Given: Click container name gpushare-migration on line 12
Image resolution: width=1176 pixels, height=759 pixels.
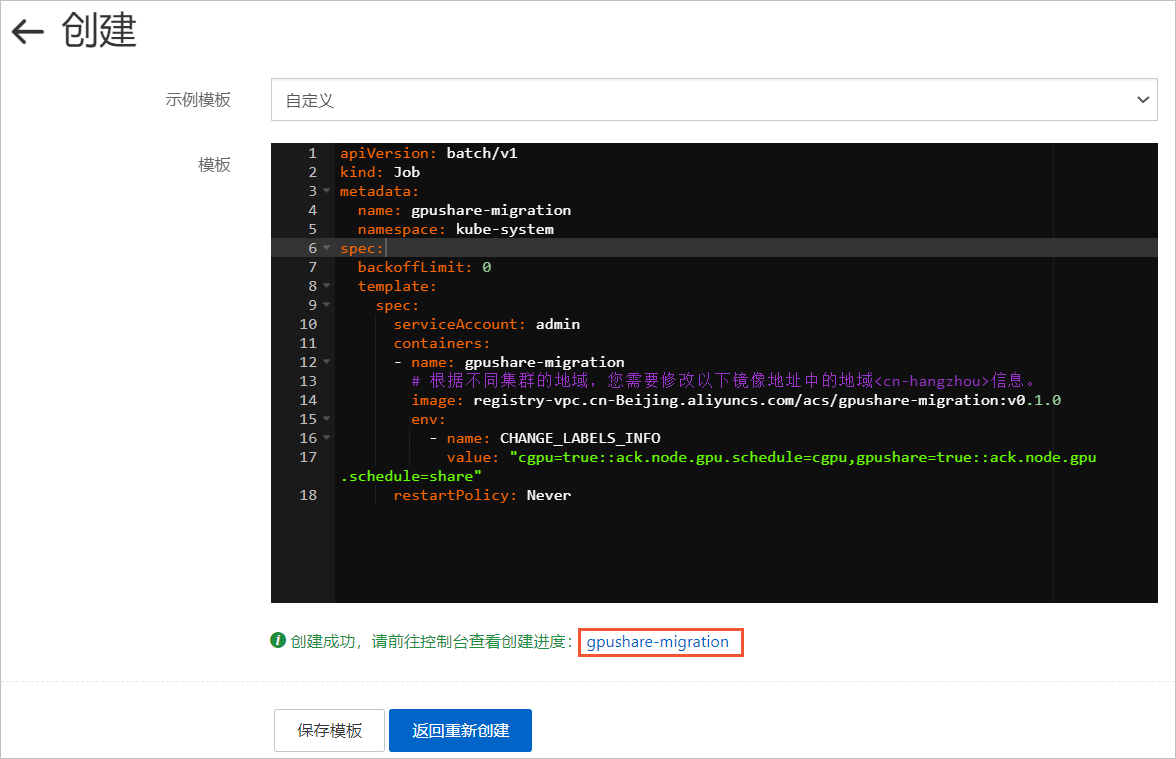Looking at the screenshot, I should [544, 362].
